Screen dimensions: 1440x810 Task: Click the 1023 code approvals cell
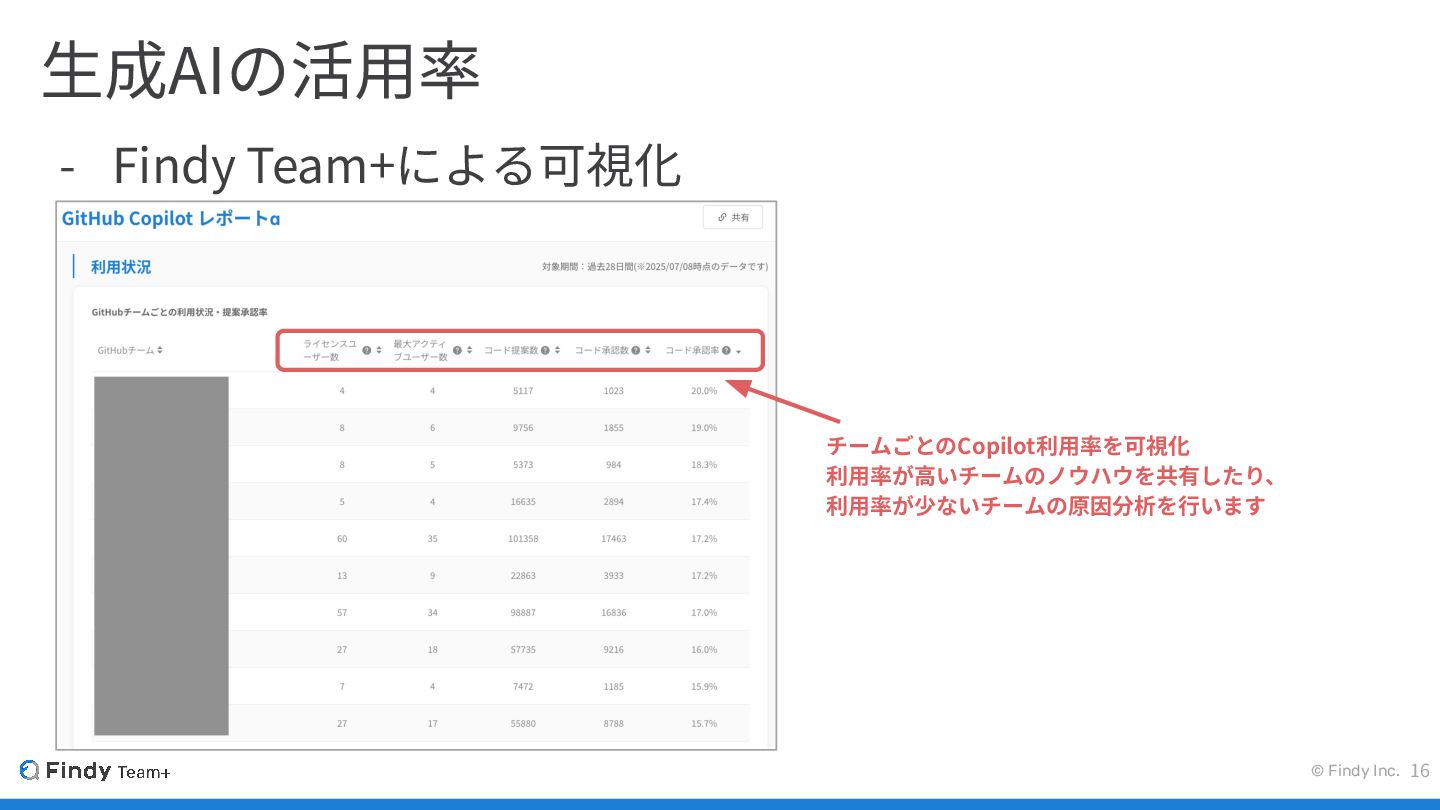614,391
